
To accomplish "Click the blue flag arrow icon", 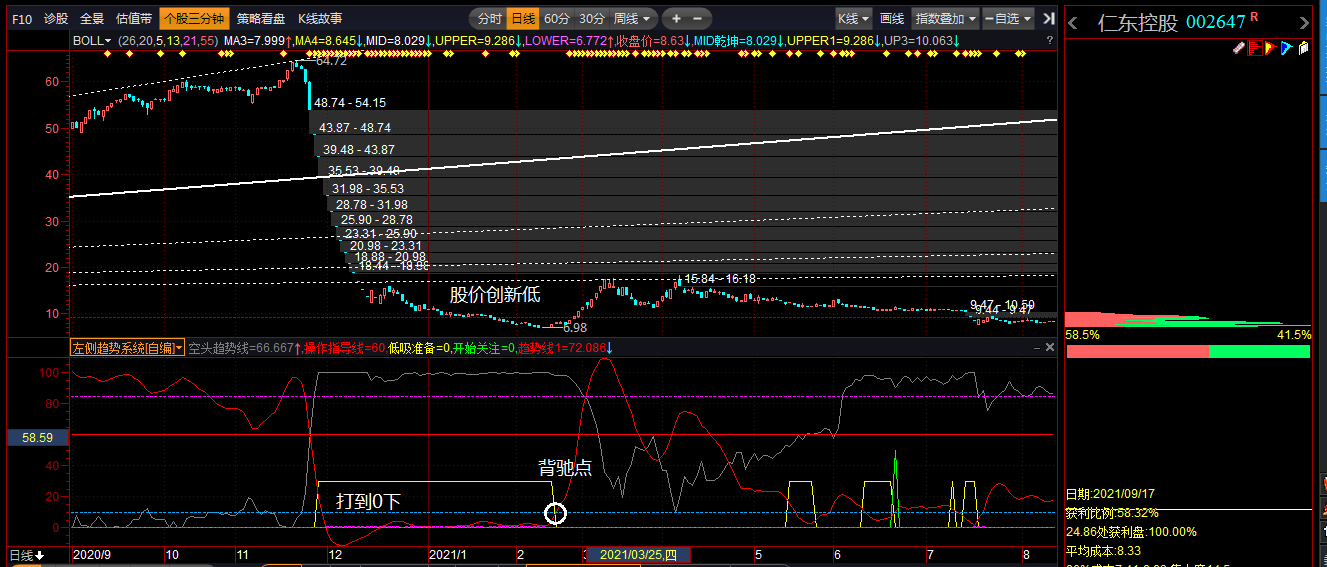I will 1286,47.
